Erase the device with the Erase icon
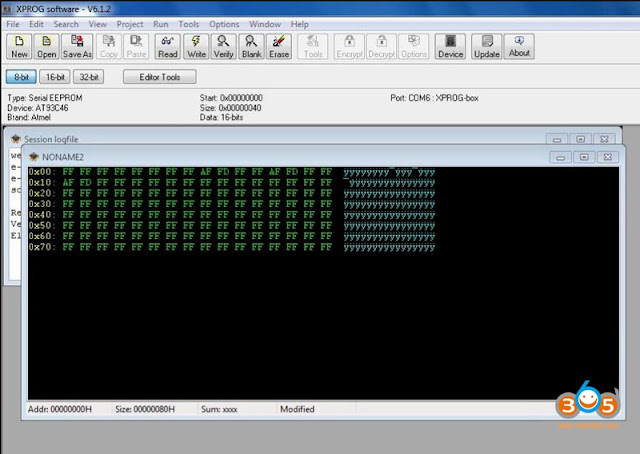This screenshot has height=454, width=640. pos(279,47)
